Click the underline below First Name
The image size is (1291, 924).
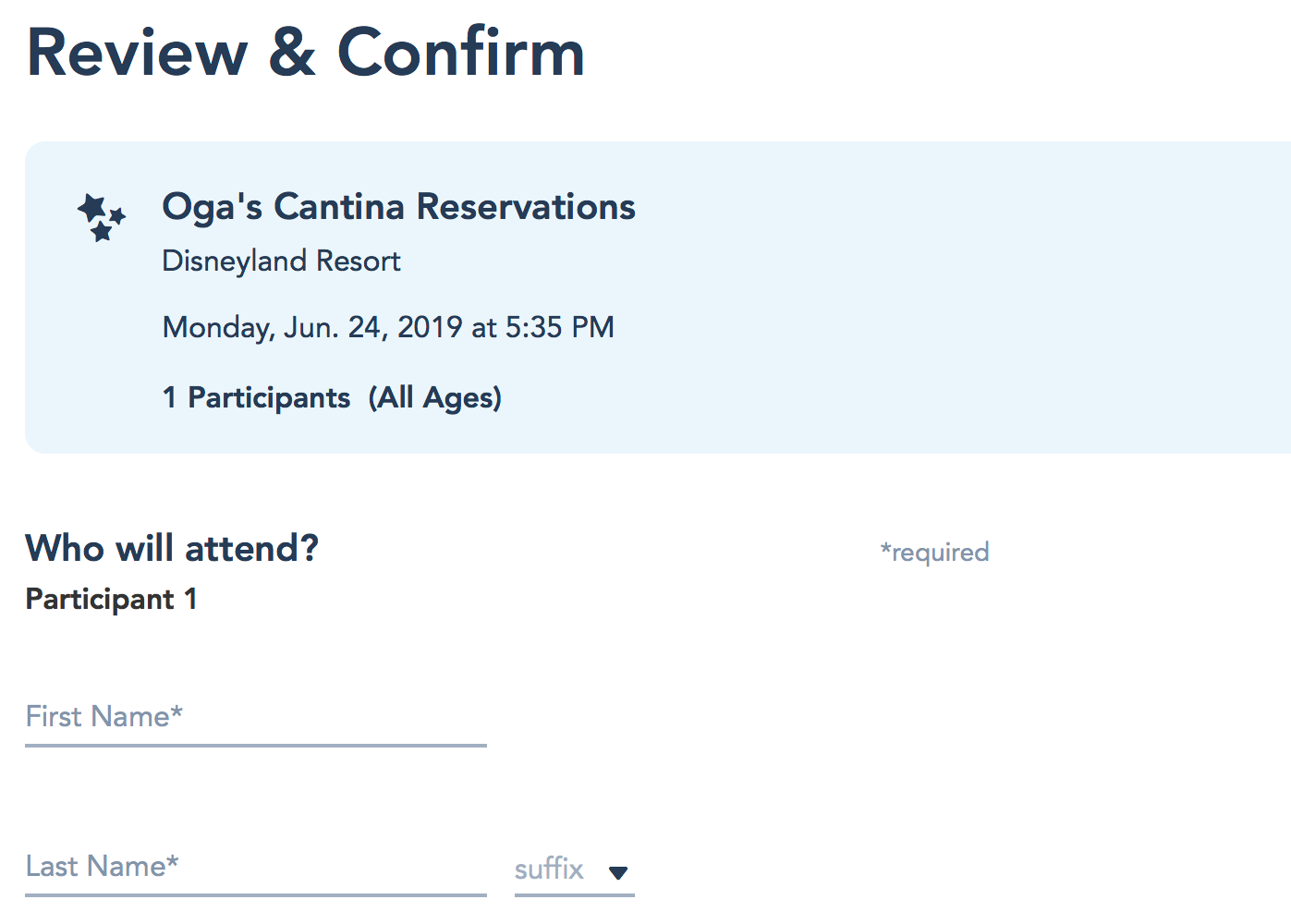(x=255, y=745)
